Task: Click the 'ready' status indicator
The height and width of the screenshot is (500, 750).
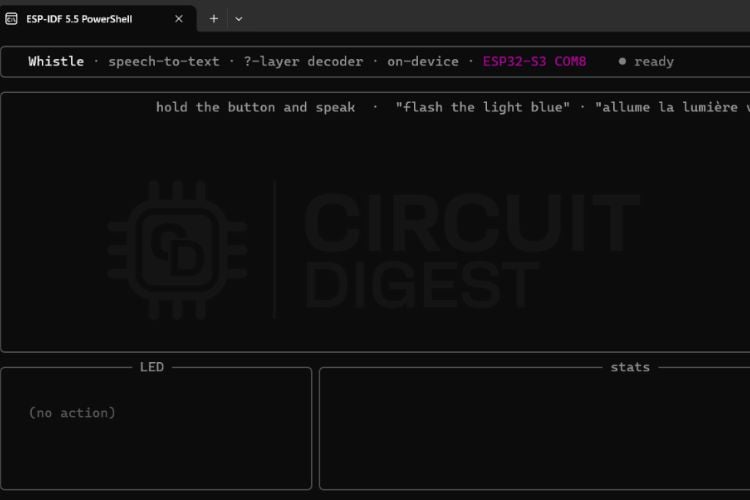Action: [646, 62]
